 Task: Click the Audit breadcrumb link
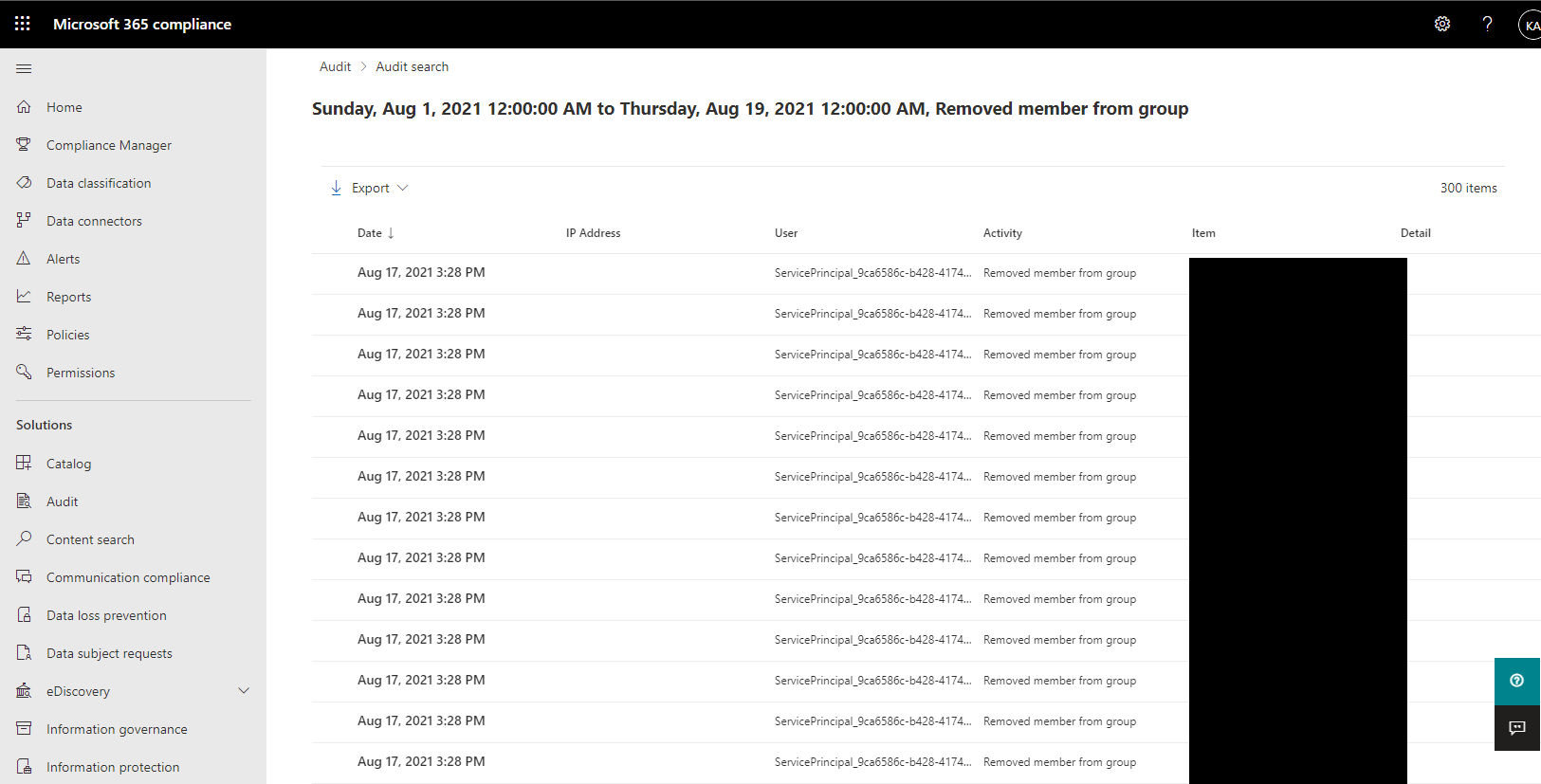click(x=335, y=66)
